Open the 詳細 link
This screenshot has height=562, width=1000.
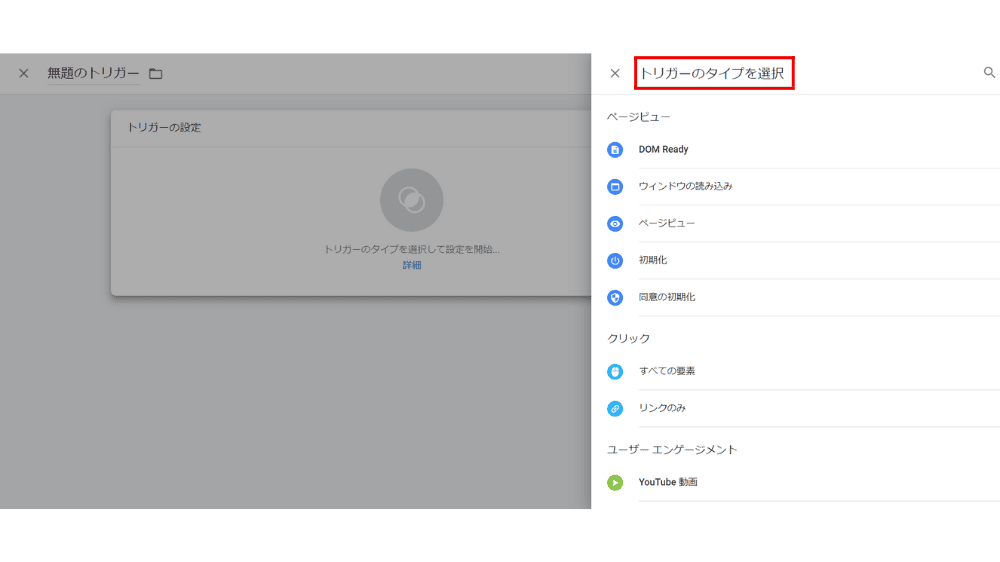pos(411,265)
